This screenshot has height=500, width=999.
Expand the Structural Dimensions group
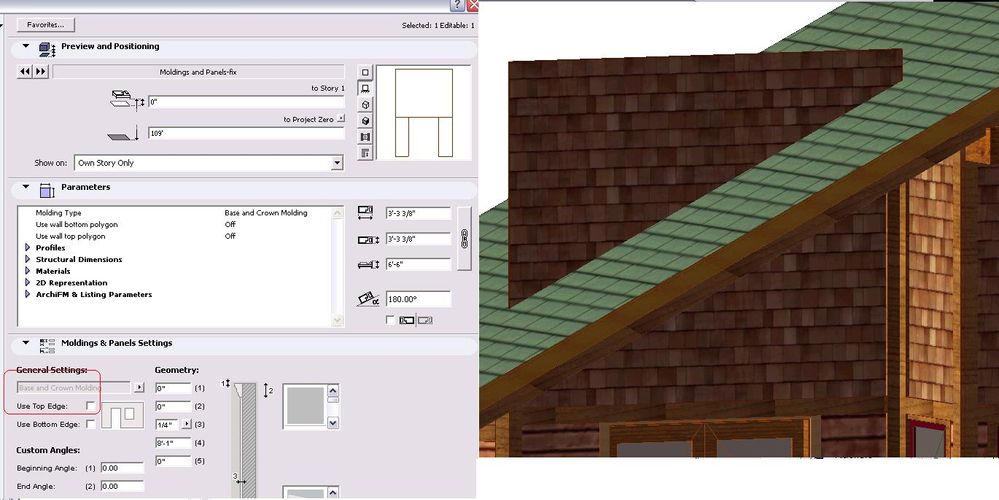(x=27, y=259)
